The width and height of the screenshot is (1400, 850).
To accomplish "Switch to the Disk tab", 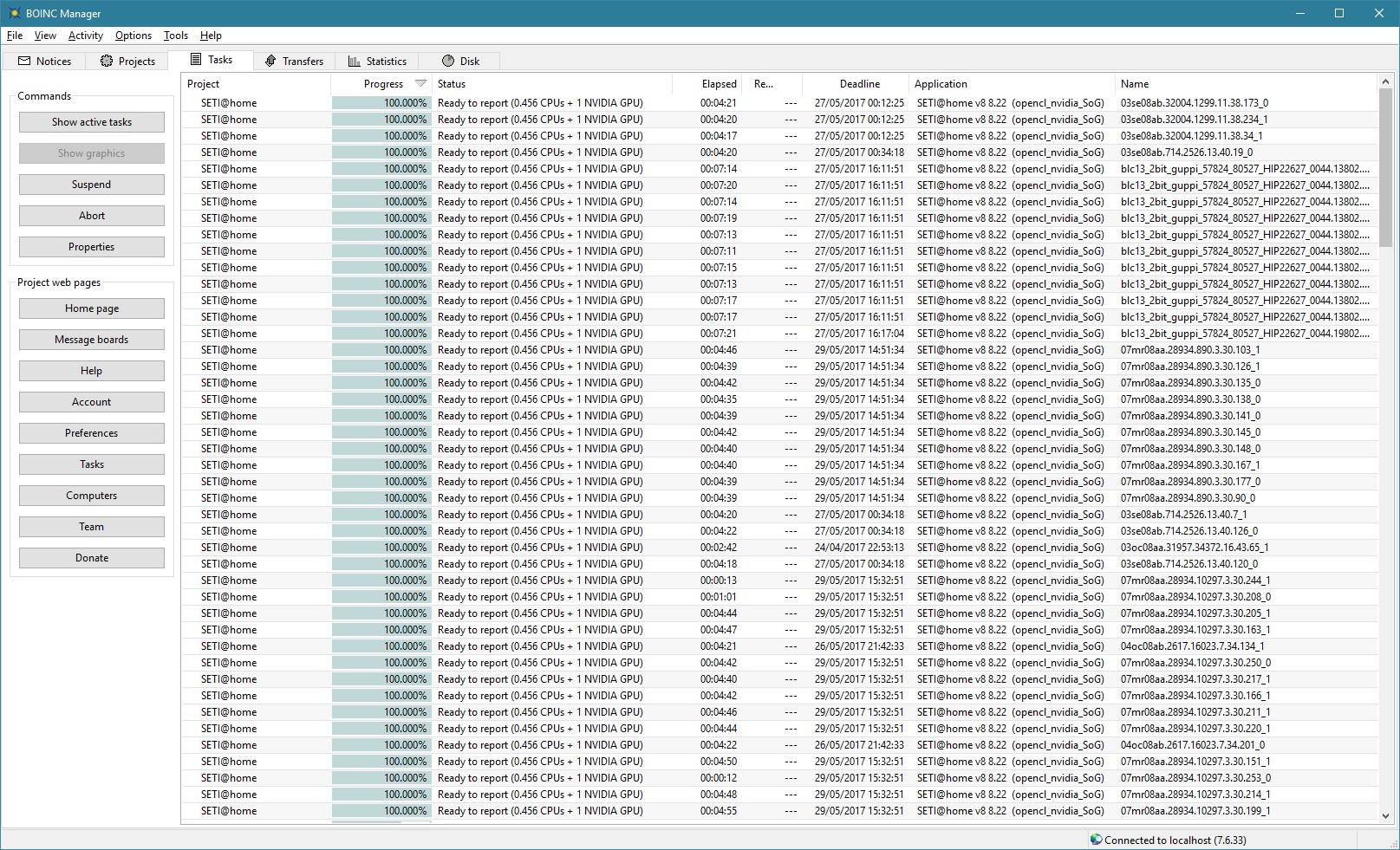I will coord(460,61).
